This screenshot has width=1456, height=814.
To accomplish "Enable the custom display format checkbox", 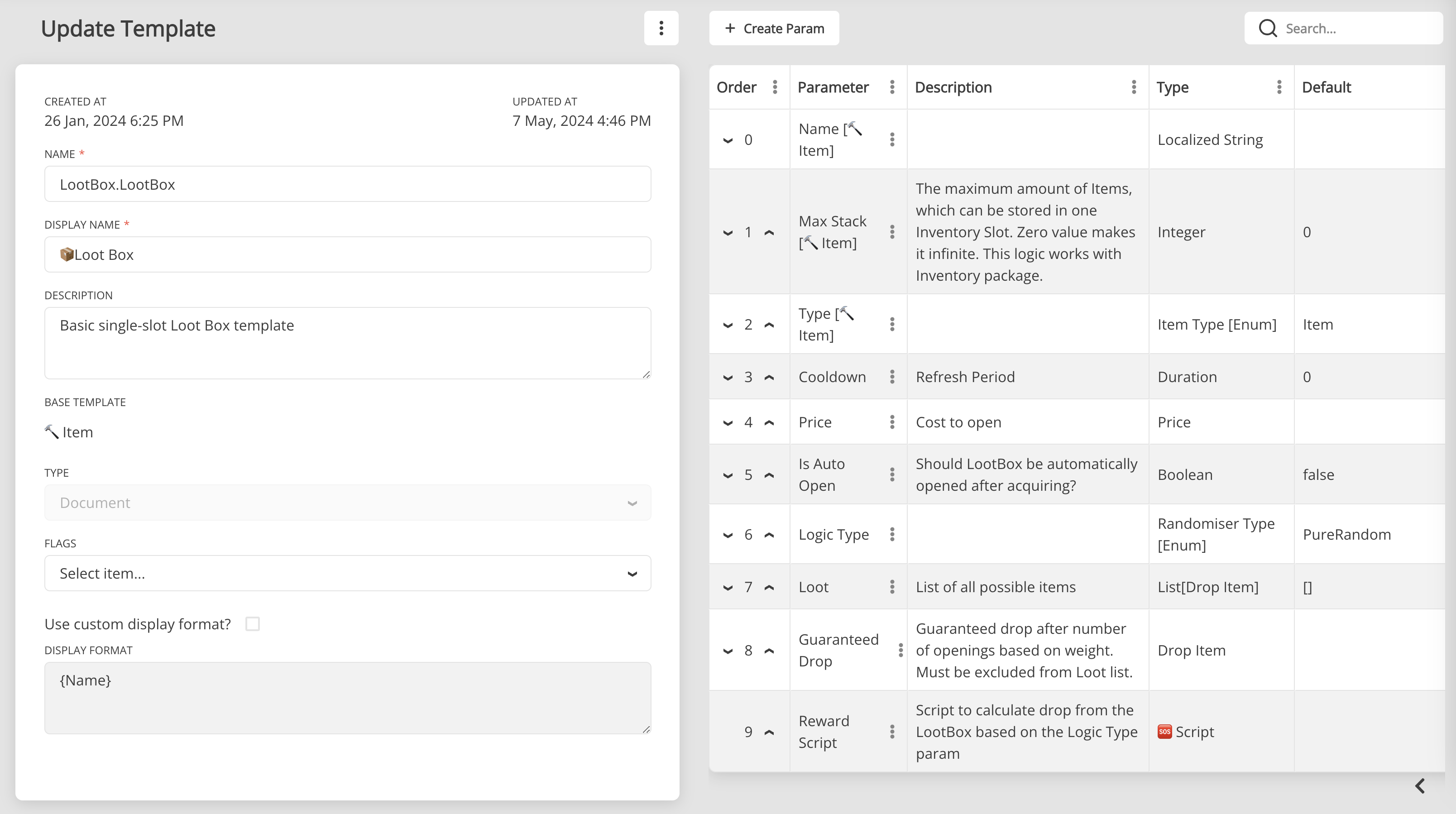I will pos(253,624).
